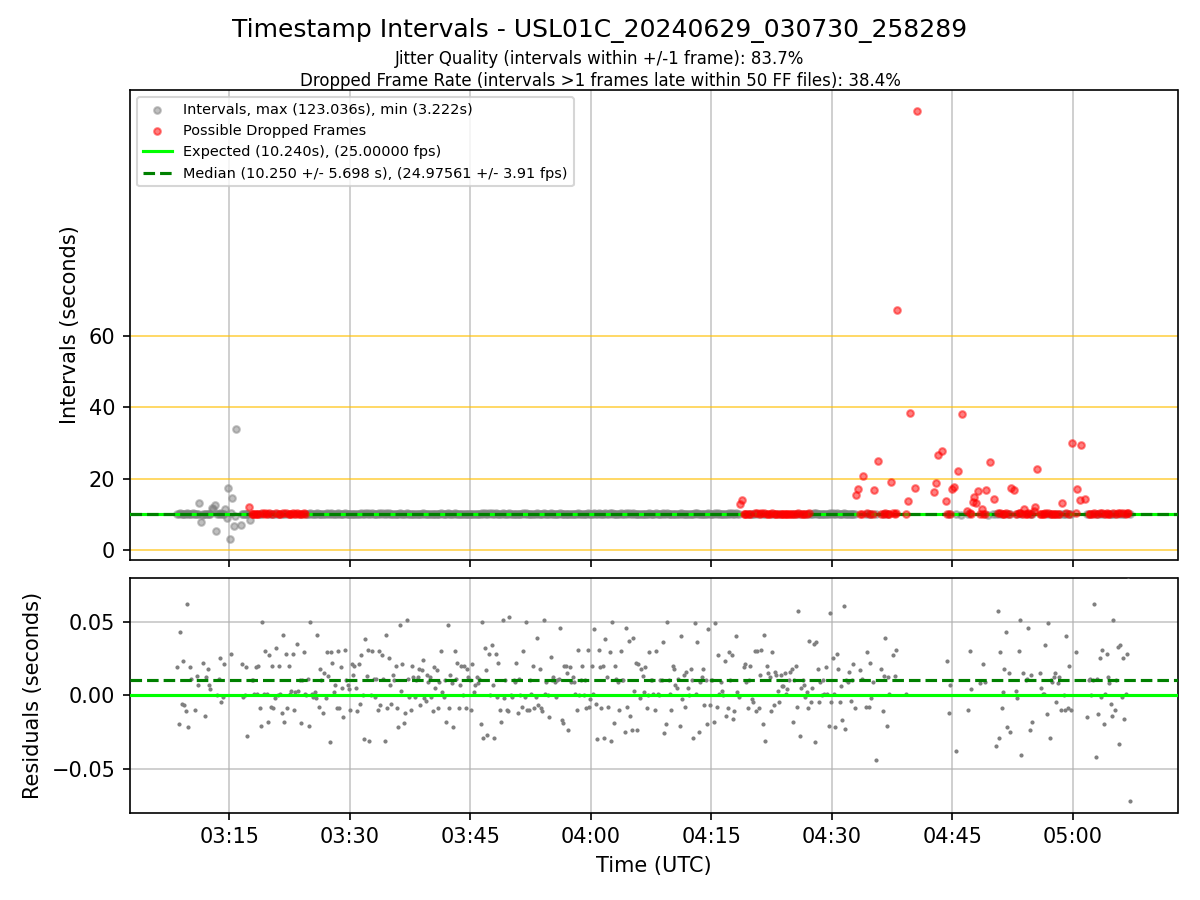Click the solid green line sample in the legend
Screen dimensions: 1200x900
(x=158, y=152)
